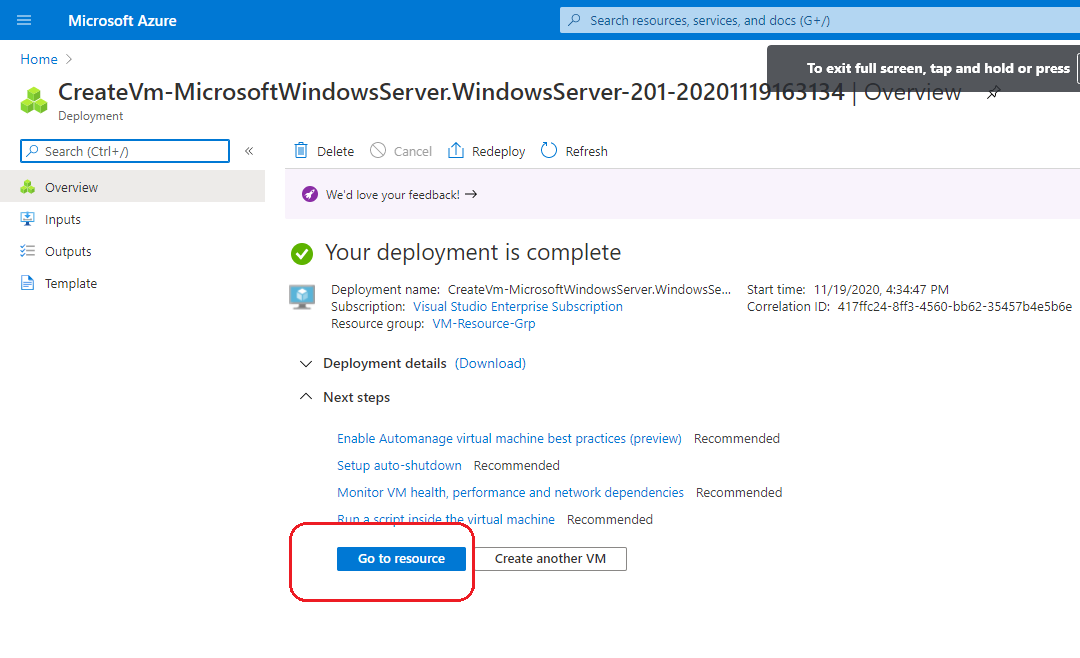Open Monitor VM health and performance link
The image size is (1080, 658).
tap(510, 493)
